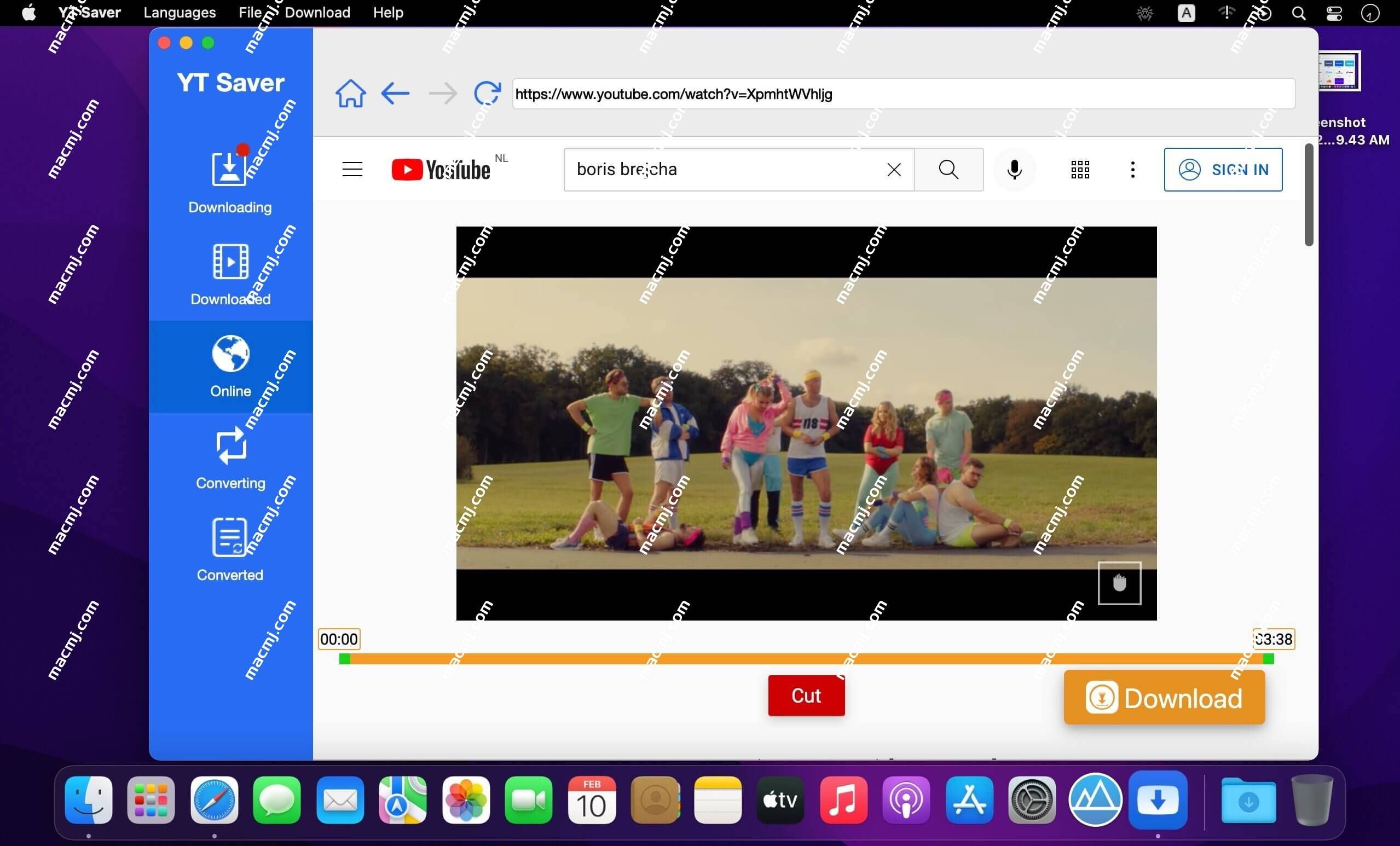Click the browser page vertical scrollbar
This screenshot has width=1400, height=846.
pos(1309,195)
